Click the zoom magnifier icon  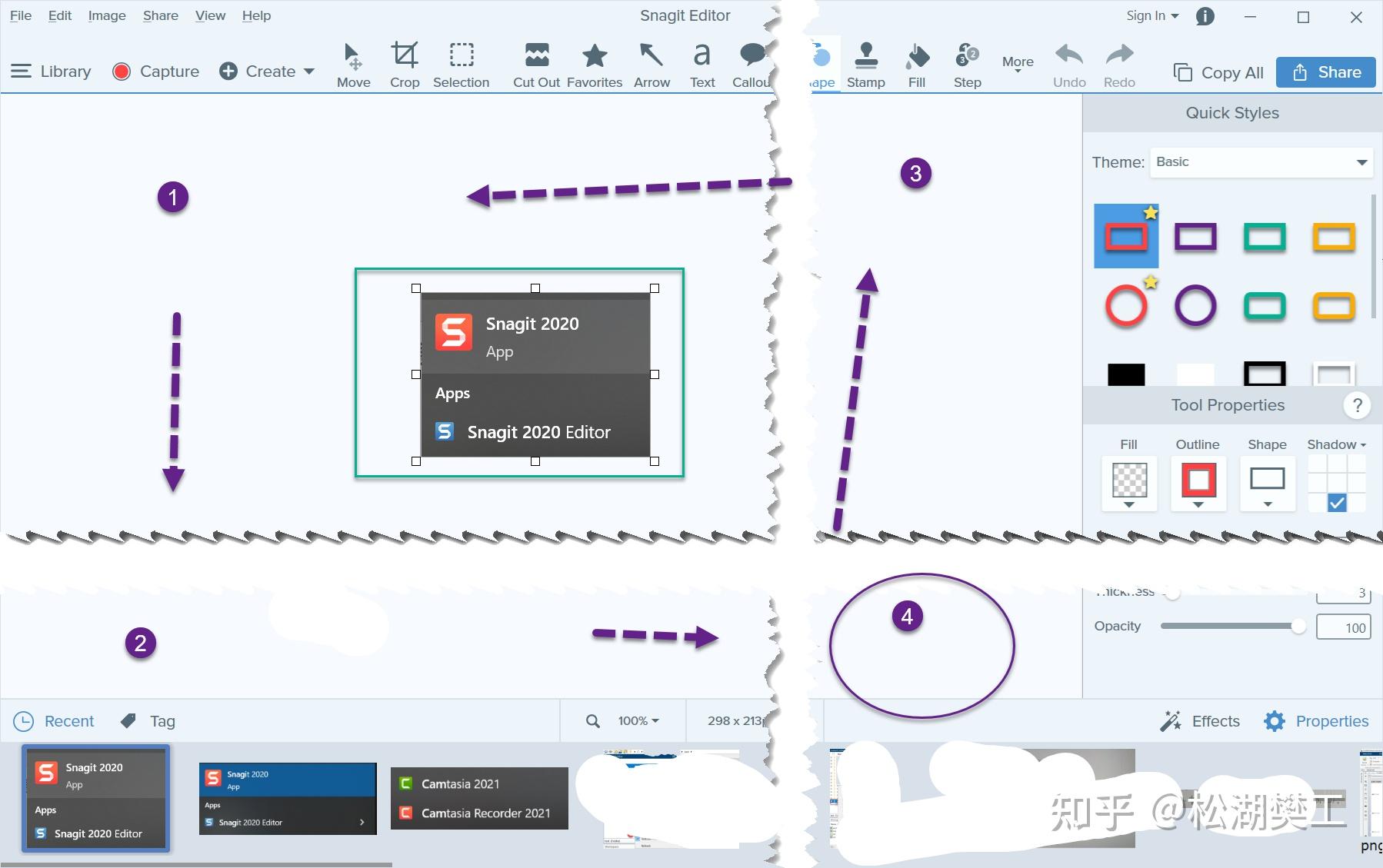tap(592, 721)
